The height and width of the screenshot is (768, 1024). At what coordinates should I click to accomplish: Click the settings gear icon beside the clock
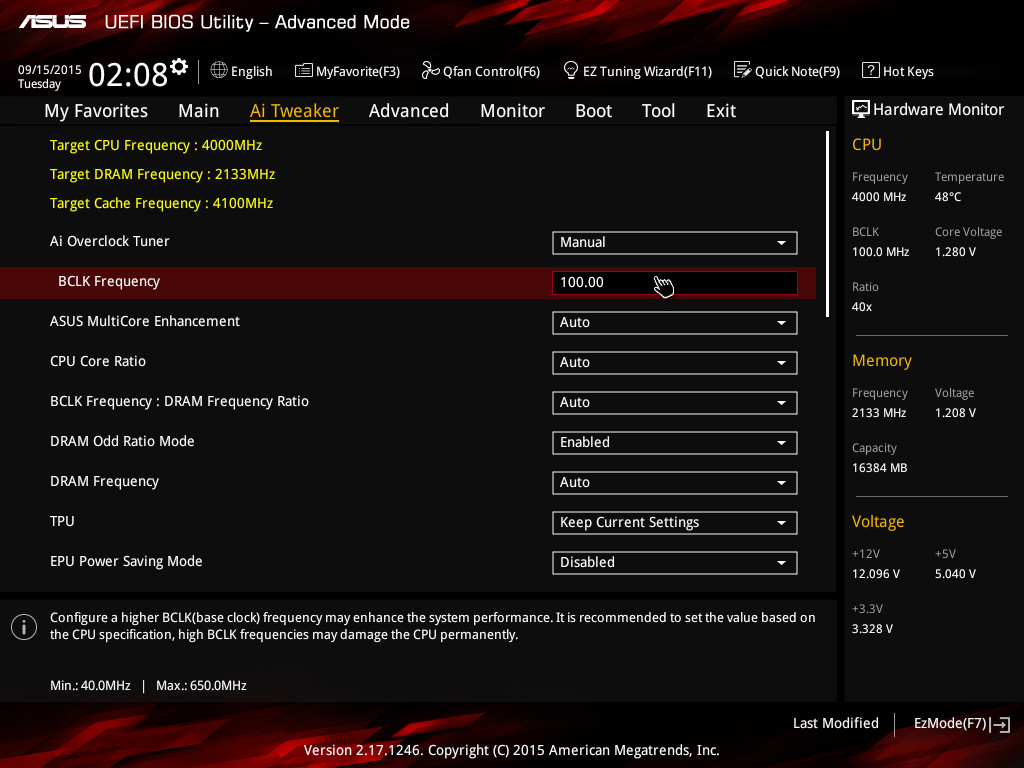pyautogui.click(x=179, y=67)
